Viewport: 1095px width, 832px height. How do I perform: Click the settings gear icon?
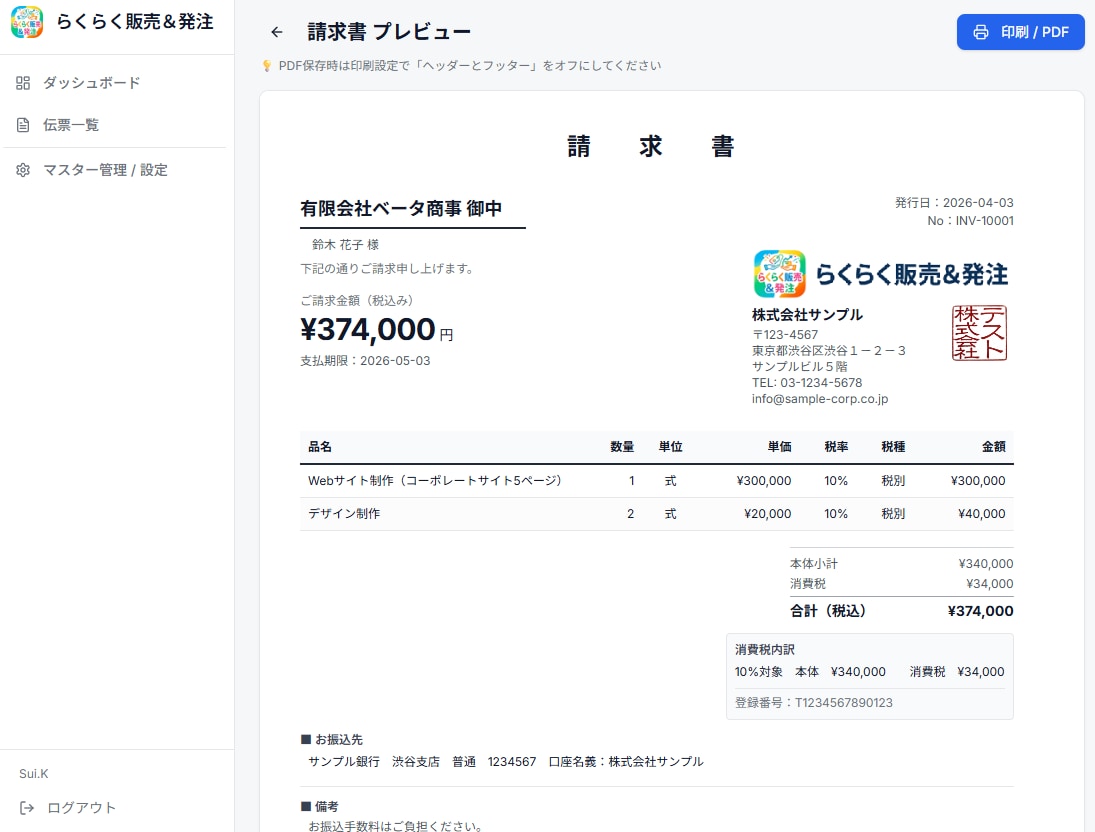(23, 170)
